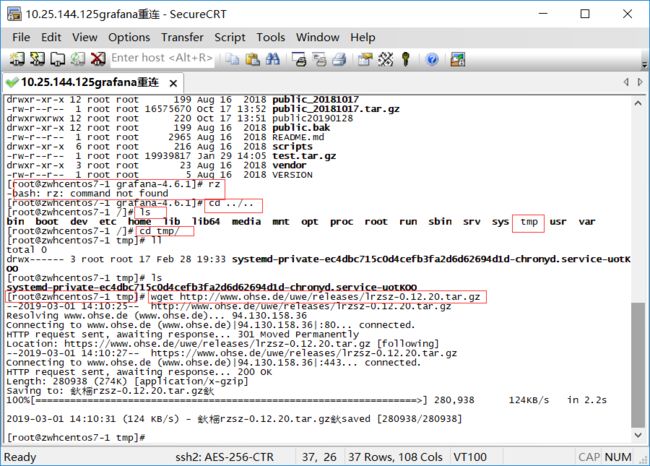650x466 pixels.
Task: Click the 'NUM' status indicator
Action: (618, 457)
